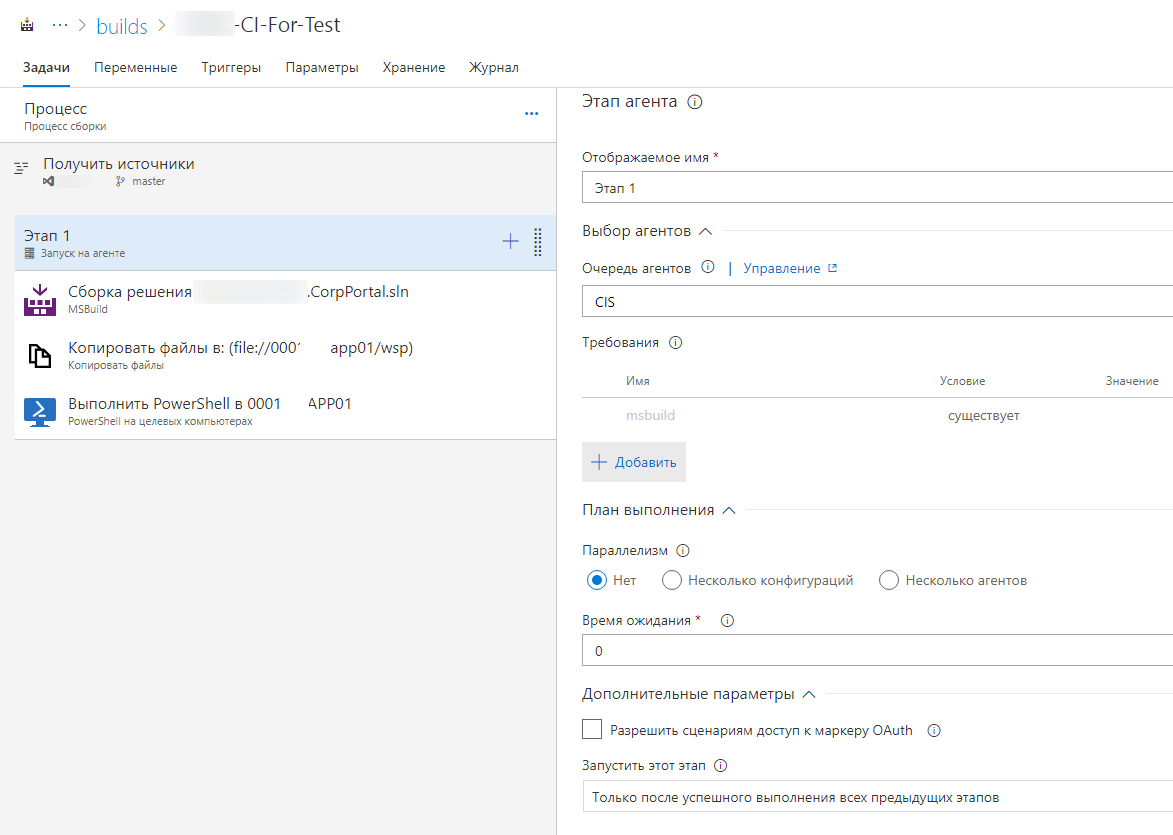The height and width of the screenshot is (835, 1173).
Task: Open the Триггеры tab
Action: (x=231, y=68)
